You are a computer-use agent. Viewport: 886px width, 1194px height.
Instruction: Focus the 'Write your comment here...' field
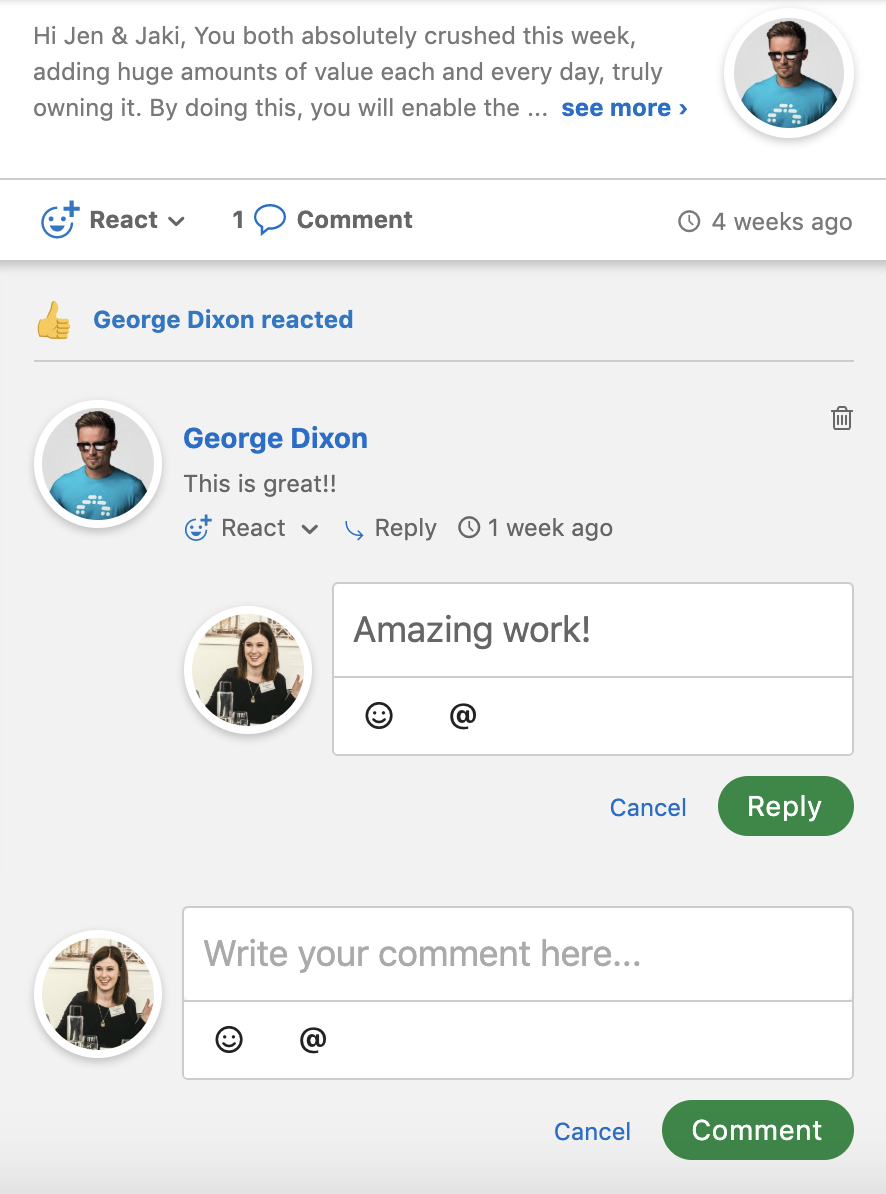[x=518, y=954]
